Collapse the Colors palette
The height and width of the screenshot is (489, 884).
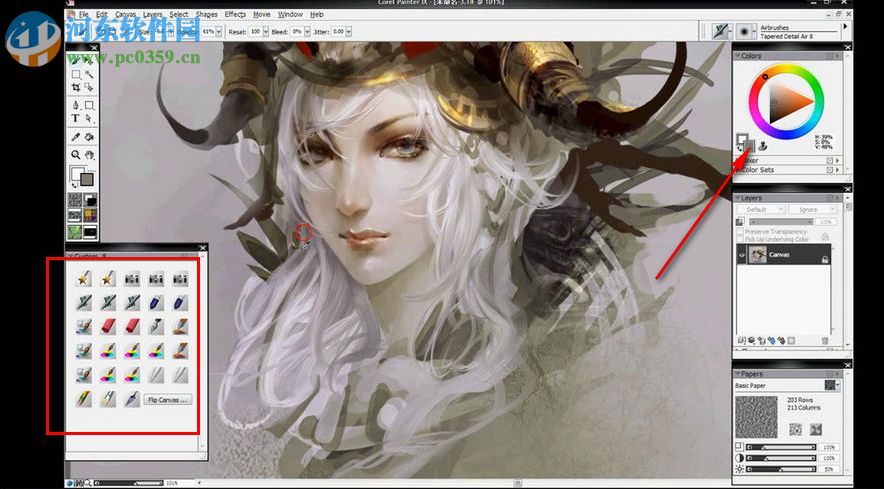pos(738,56)
